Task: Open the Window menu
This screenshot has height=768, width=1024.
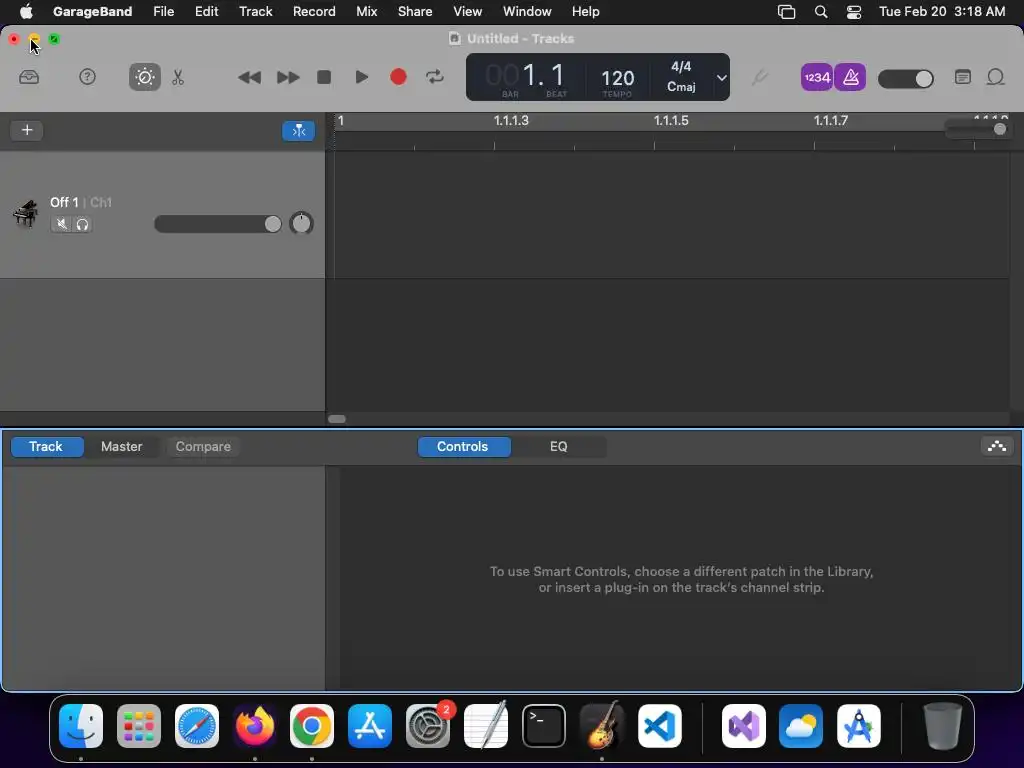Action: click(x=527, y=12)
